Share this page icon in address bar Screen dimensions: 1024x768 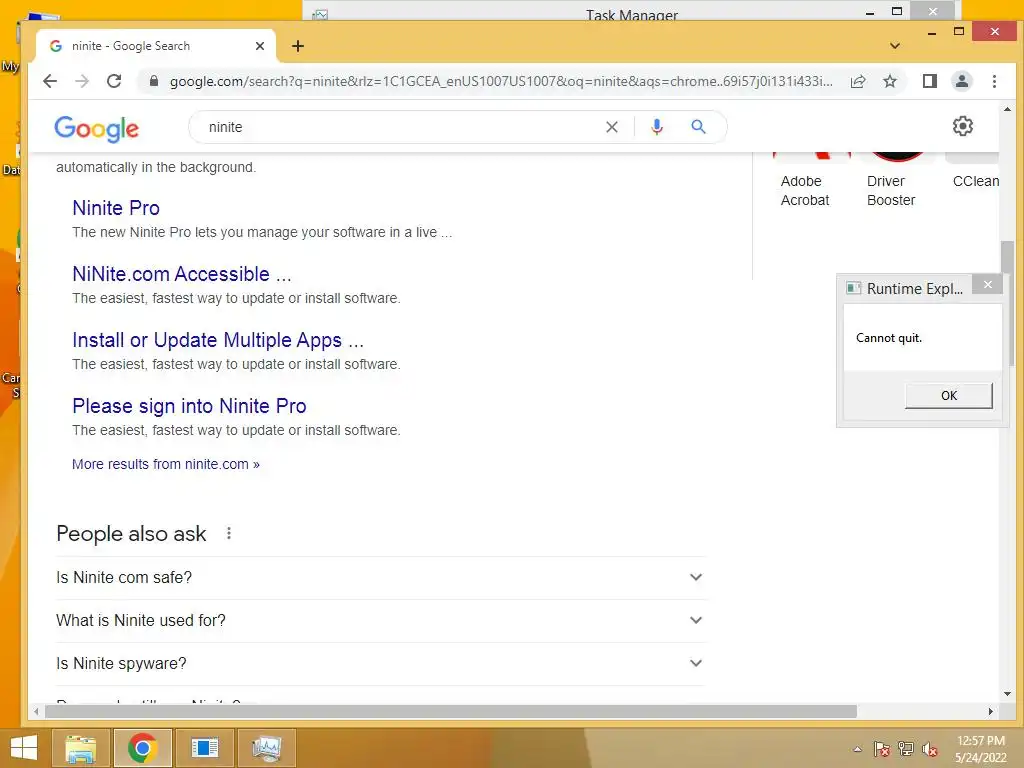858,81
